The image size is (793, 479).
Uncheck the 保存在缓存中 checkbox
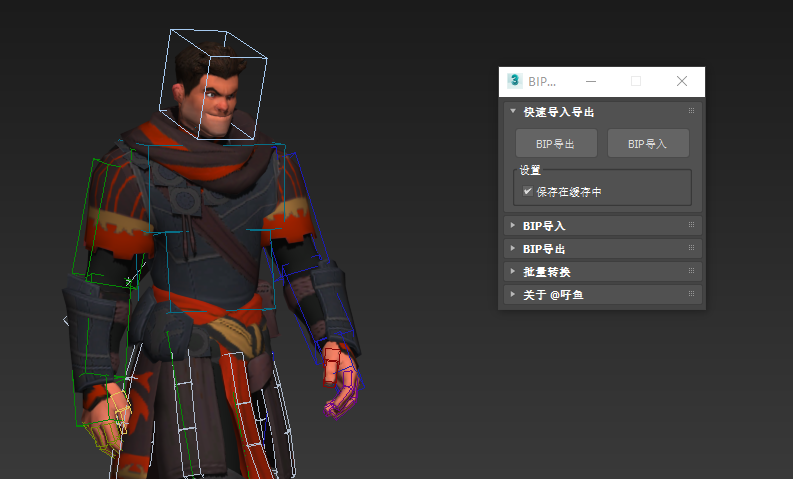point(528,191)
